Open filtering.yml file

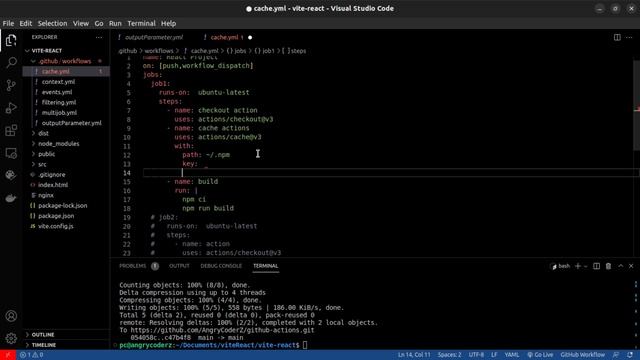pos(59,102)
